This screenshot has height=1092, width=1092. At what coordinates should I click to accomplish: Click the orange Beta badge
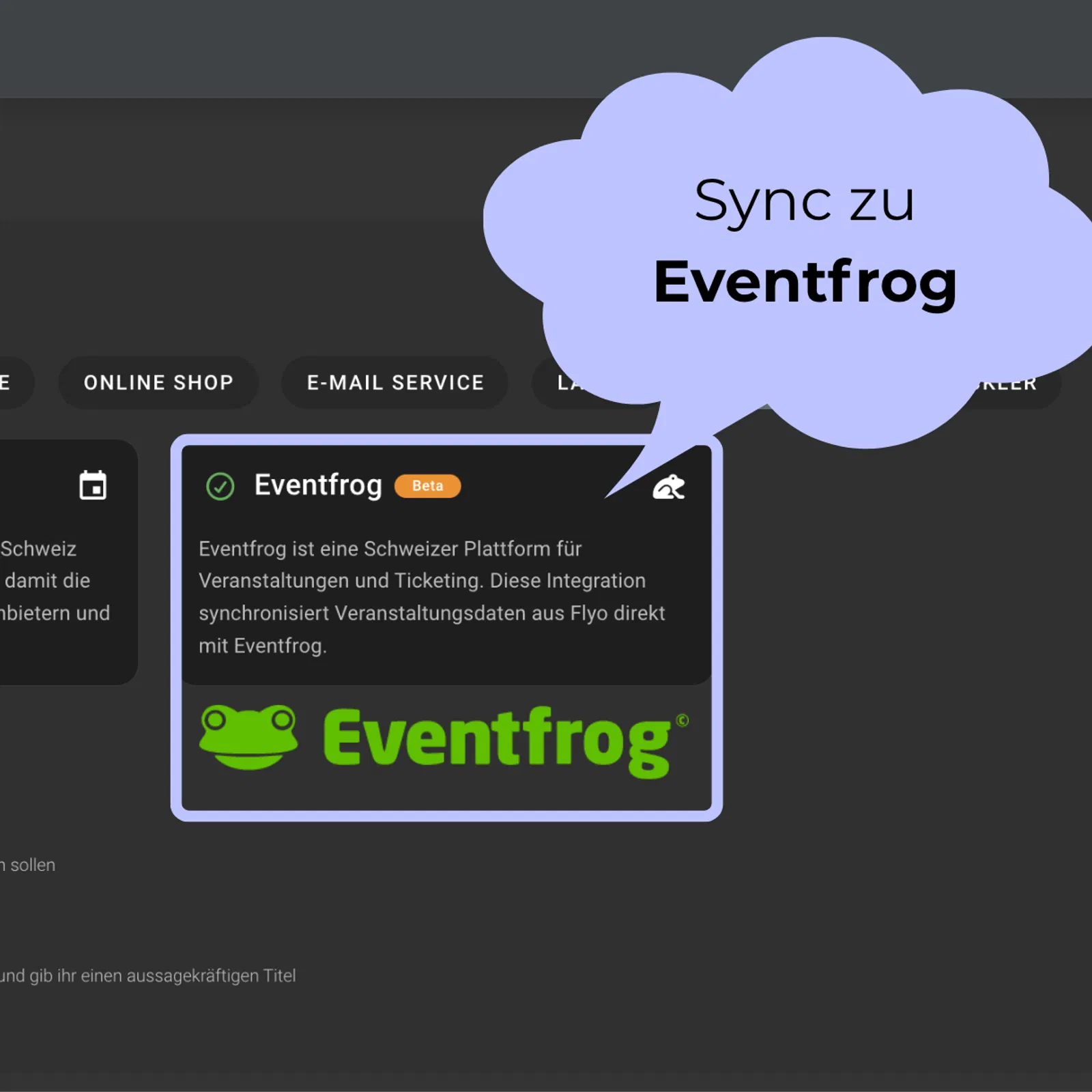428,486
